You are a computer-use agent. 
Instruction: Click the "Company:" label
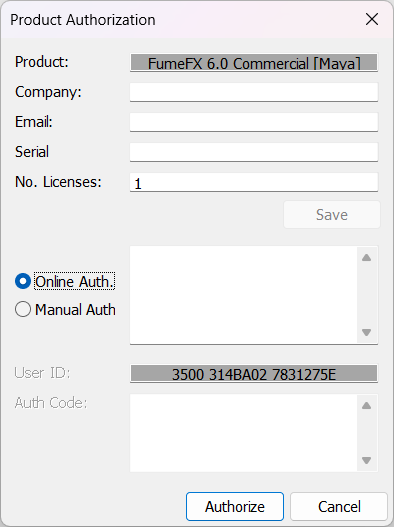48,92
